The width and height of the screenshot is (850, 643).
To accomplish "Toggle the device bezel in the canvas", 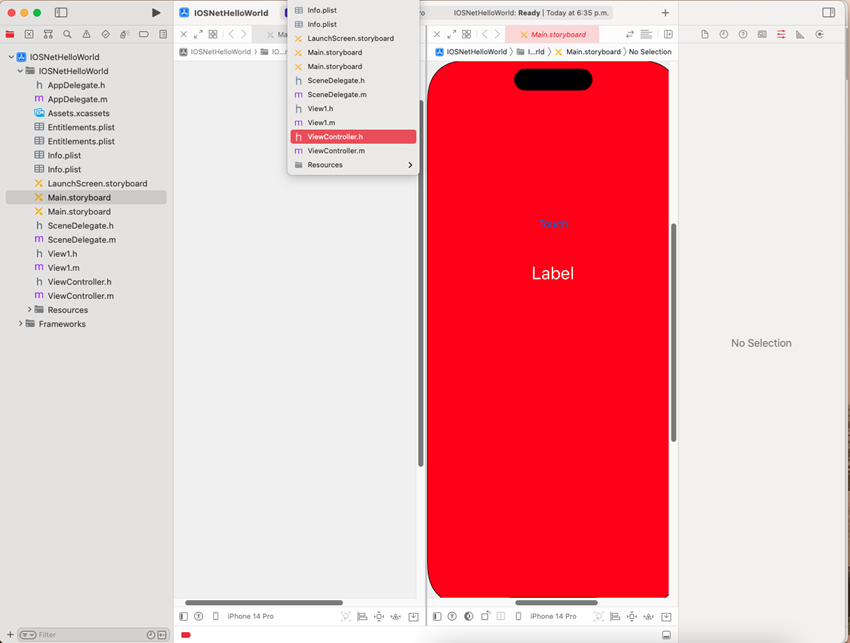I will coord(518,616).
